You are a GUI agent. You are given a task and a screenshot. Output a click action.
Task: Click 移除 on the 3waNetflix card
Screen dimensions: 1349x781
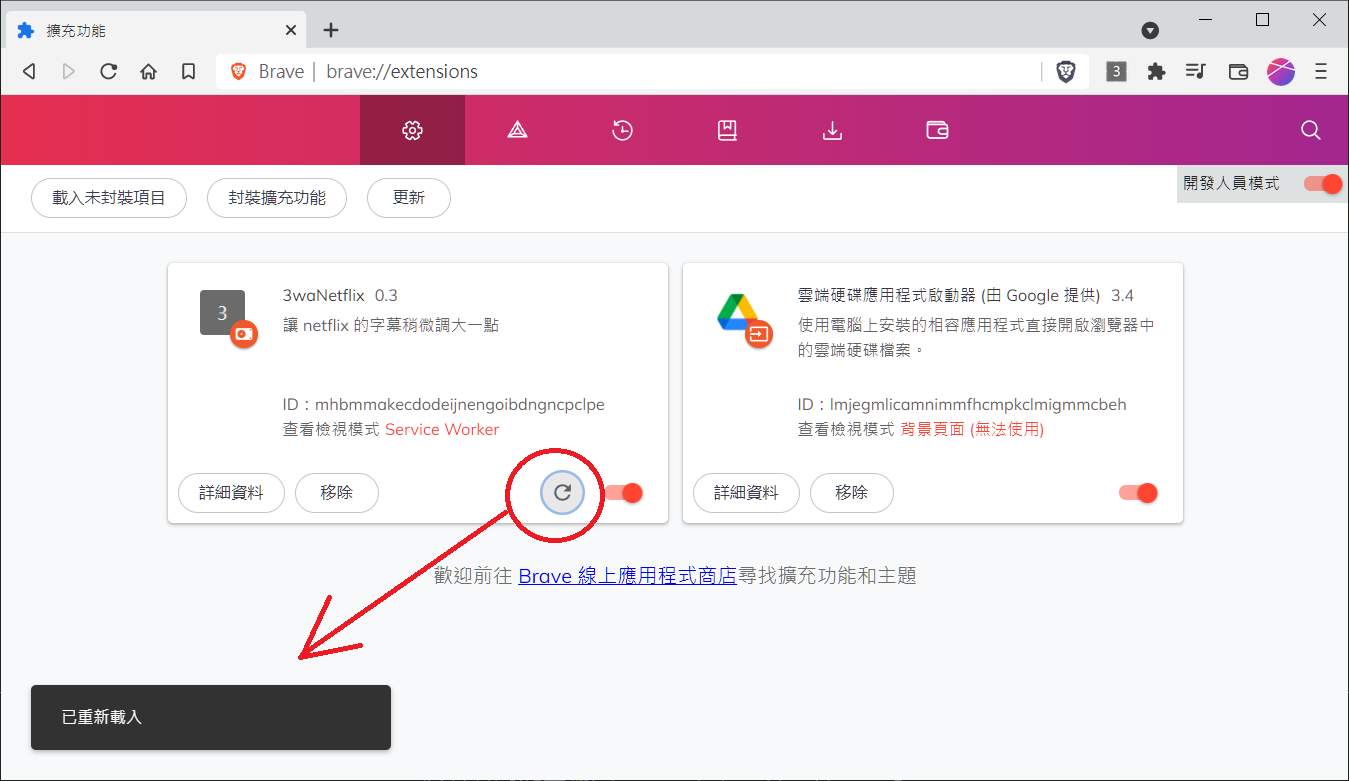337,493
